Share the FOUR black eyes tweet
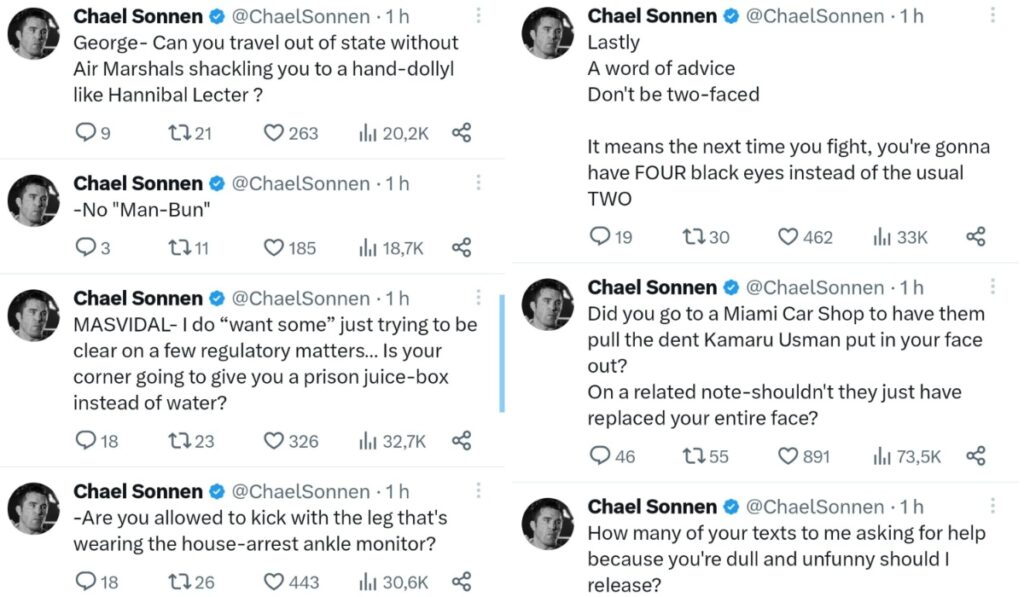Image resolution: width=1024 pixels, height=597 pixels. pyautogui.click(x=976, y=237)
